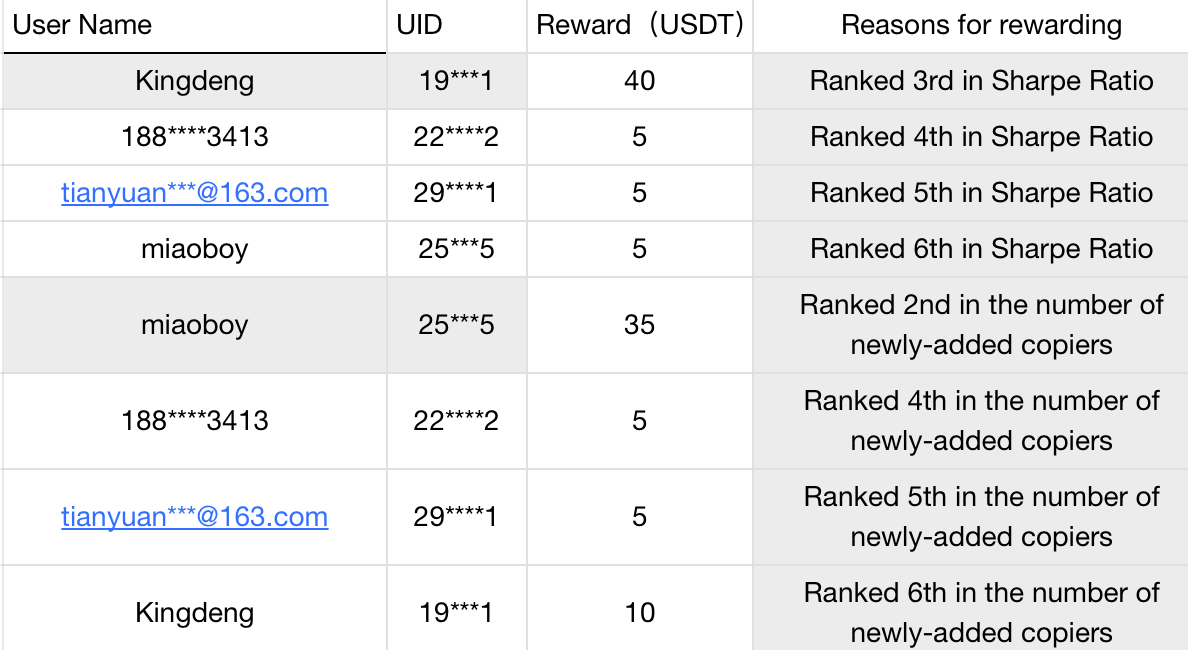Click the reward cell showing 40
This screenshot has height=650, width=1188.
(x=640, y=81)
